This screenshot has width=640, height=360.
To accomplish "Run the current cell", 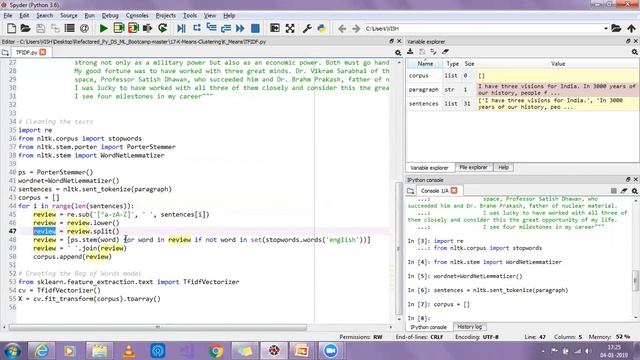I will [119, 28].
